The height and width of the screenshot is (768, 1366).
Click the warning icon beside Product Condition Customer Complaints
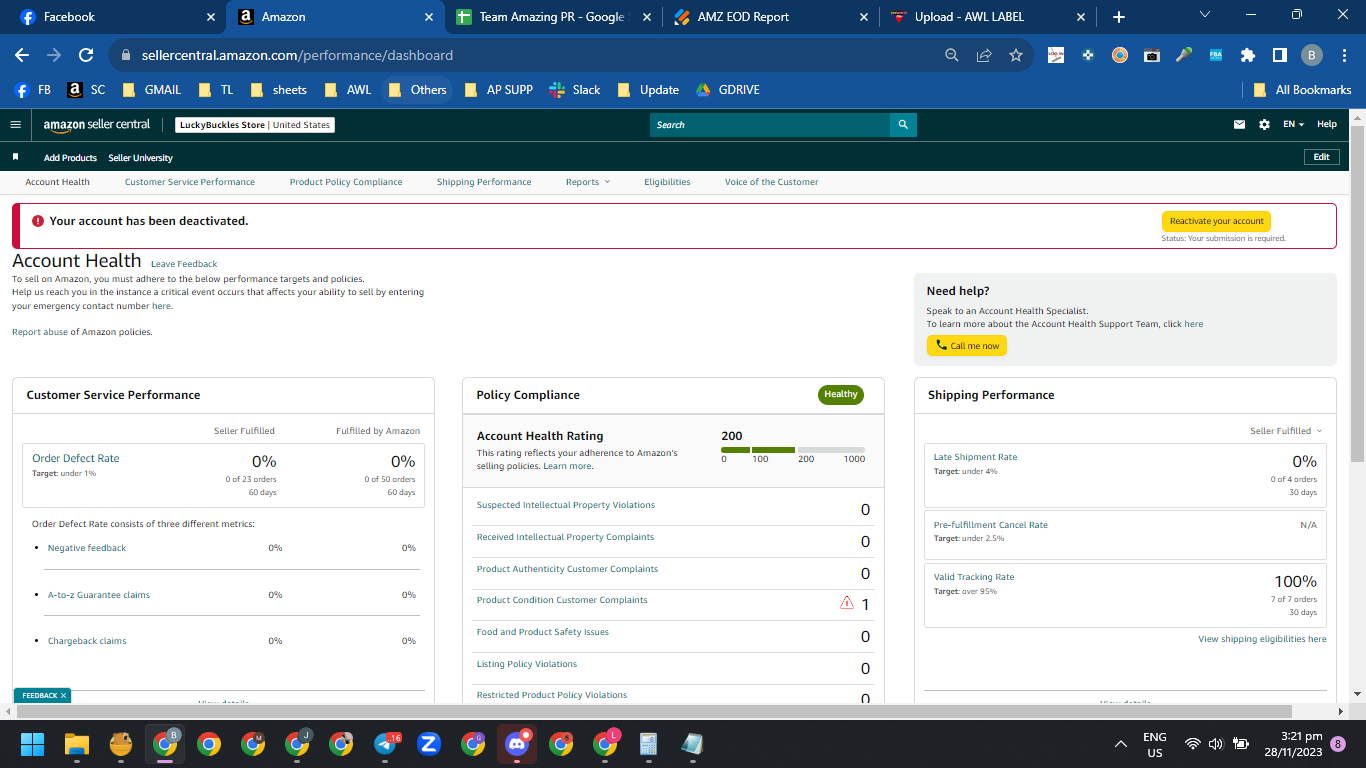pos(847,603)
